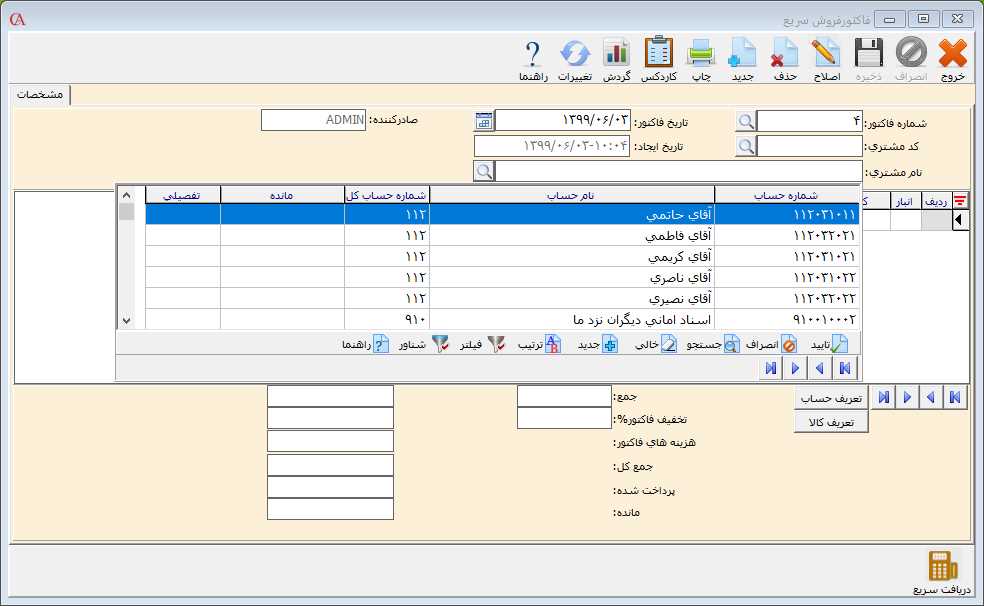Click the تغییرات (Changes) toolbar icon

[x=574, y=58]
